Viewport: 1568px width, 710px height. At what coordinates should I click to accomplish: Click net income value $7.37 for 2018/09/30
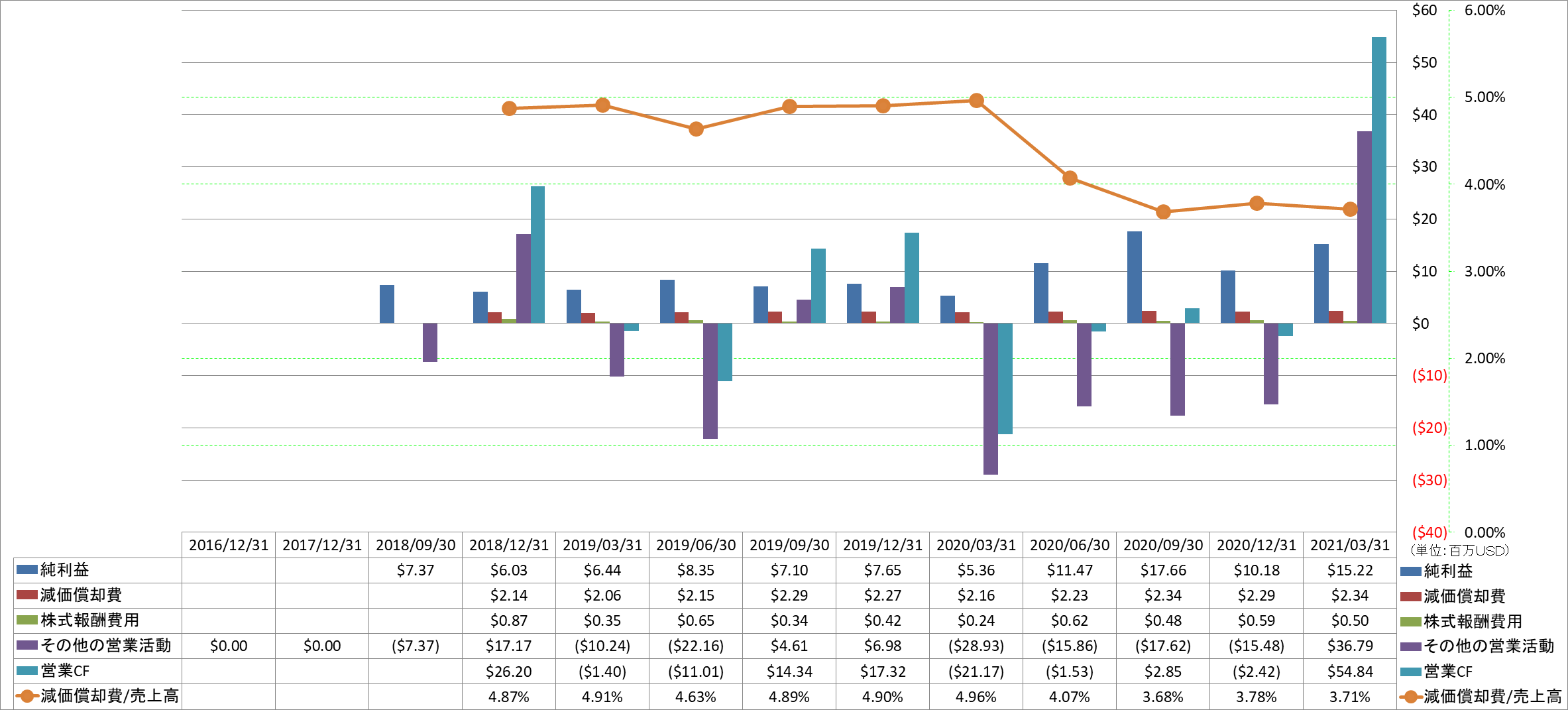tap(416, 570)
